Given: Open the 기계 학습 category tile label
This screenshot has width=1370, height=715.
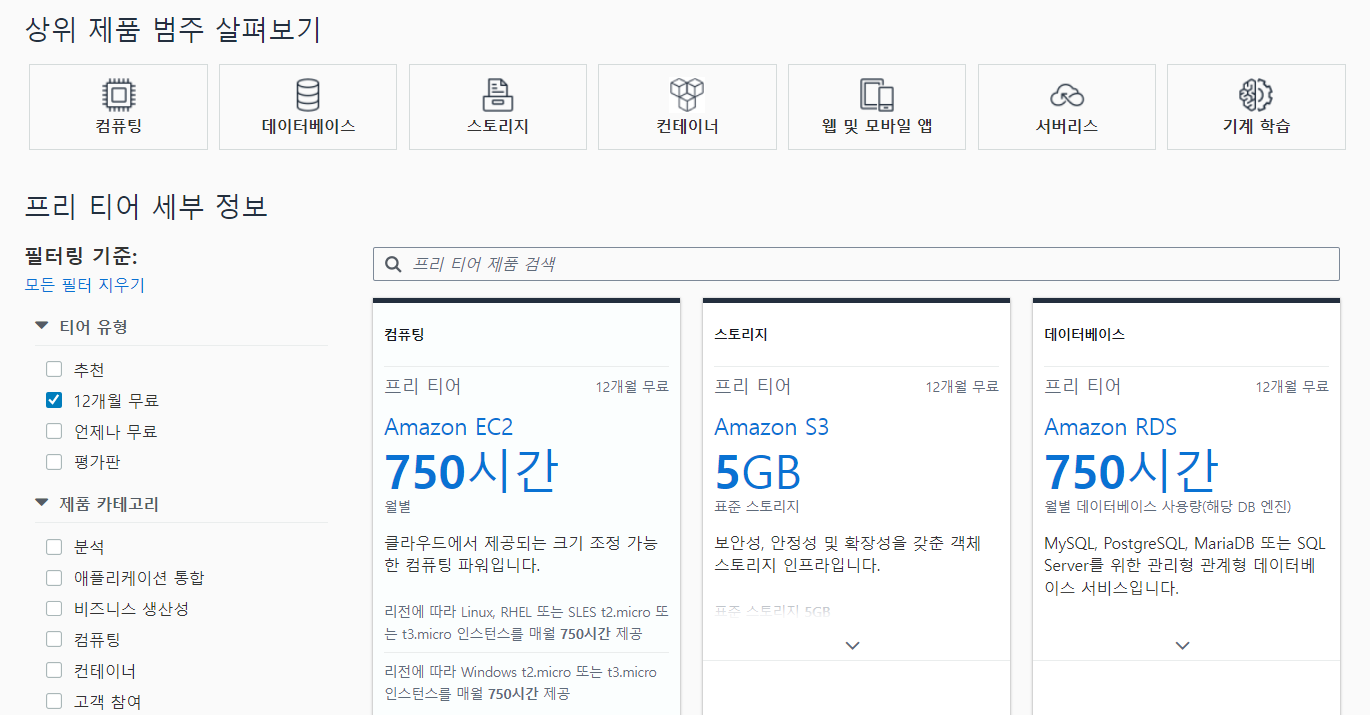Looking at the screenshot, I should 1256,126.
